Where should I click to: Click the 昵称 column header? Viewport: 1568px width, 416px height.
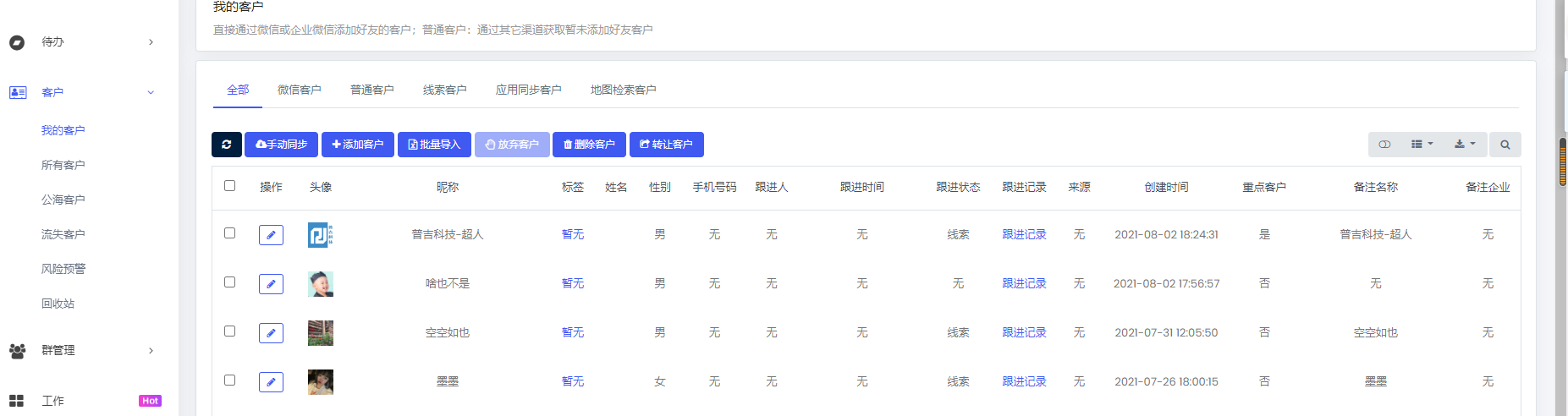click(448, 188)
